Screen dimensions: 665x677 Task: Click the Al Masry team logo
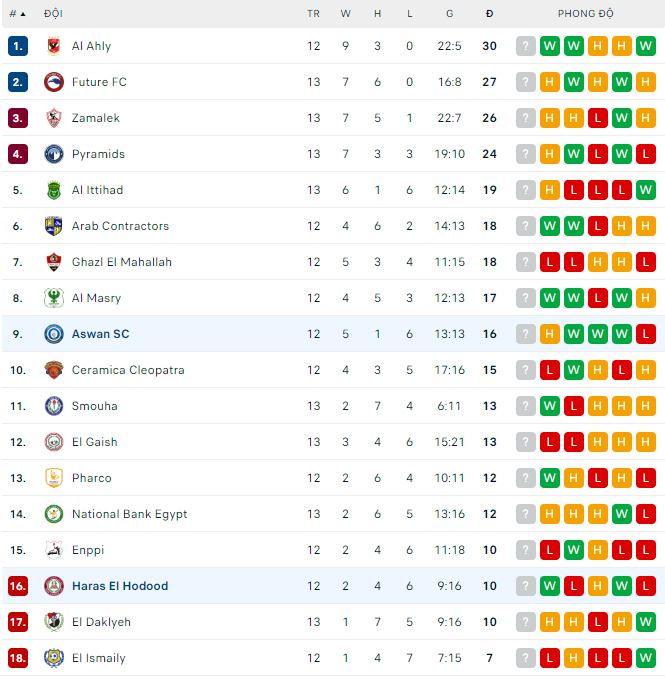[x=53, y=298]
